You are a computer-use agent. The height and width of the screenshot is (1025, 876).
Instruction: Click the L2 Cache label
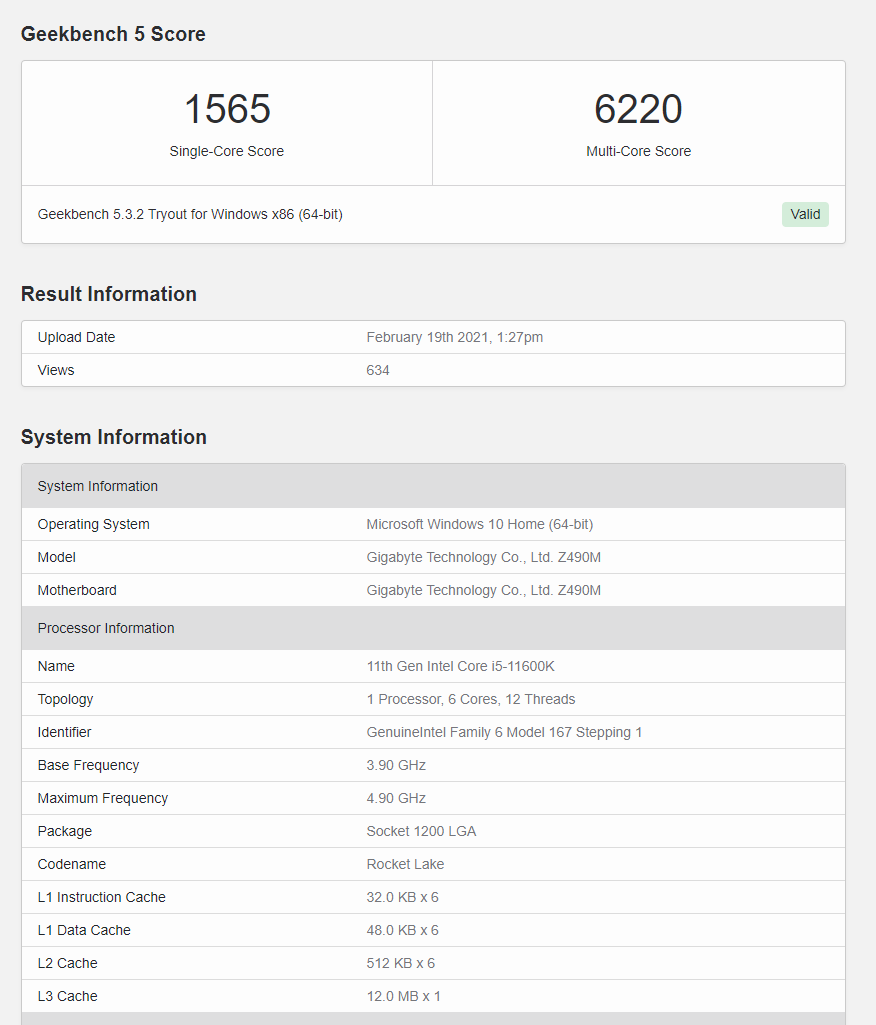pyautogui.click(x=67, y=964)
